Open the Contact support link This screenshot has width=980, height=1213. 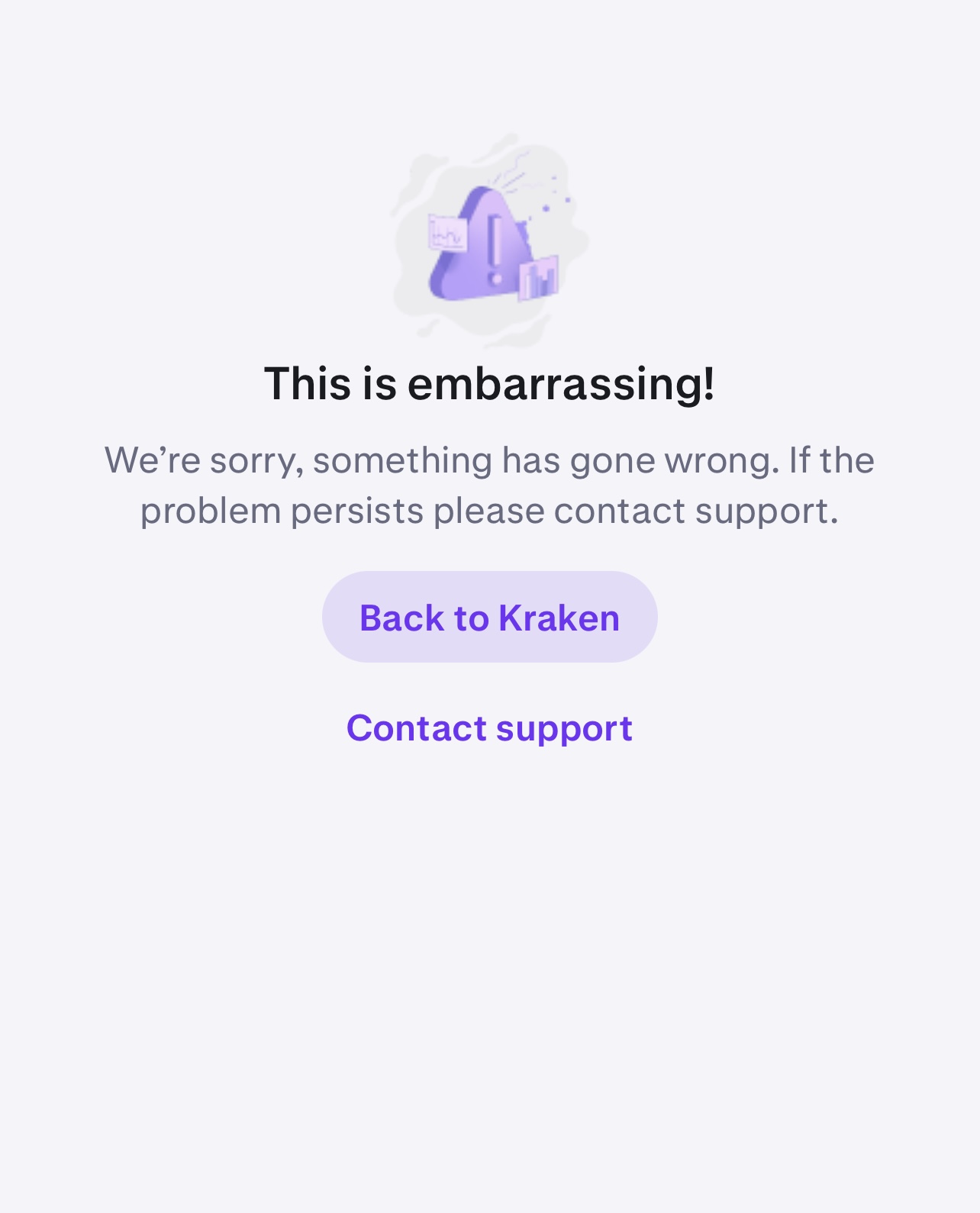[x=489, y=728]
